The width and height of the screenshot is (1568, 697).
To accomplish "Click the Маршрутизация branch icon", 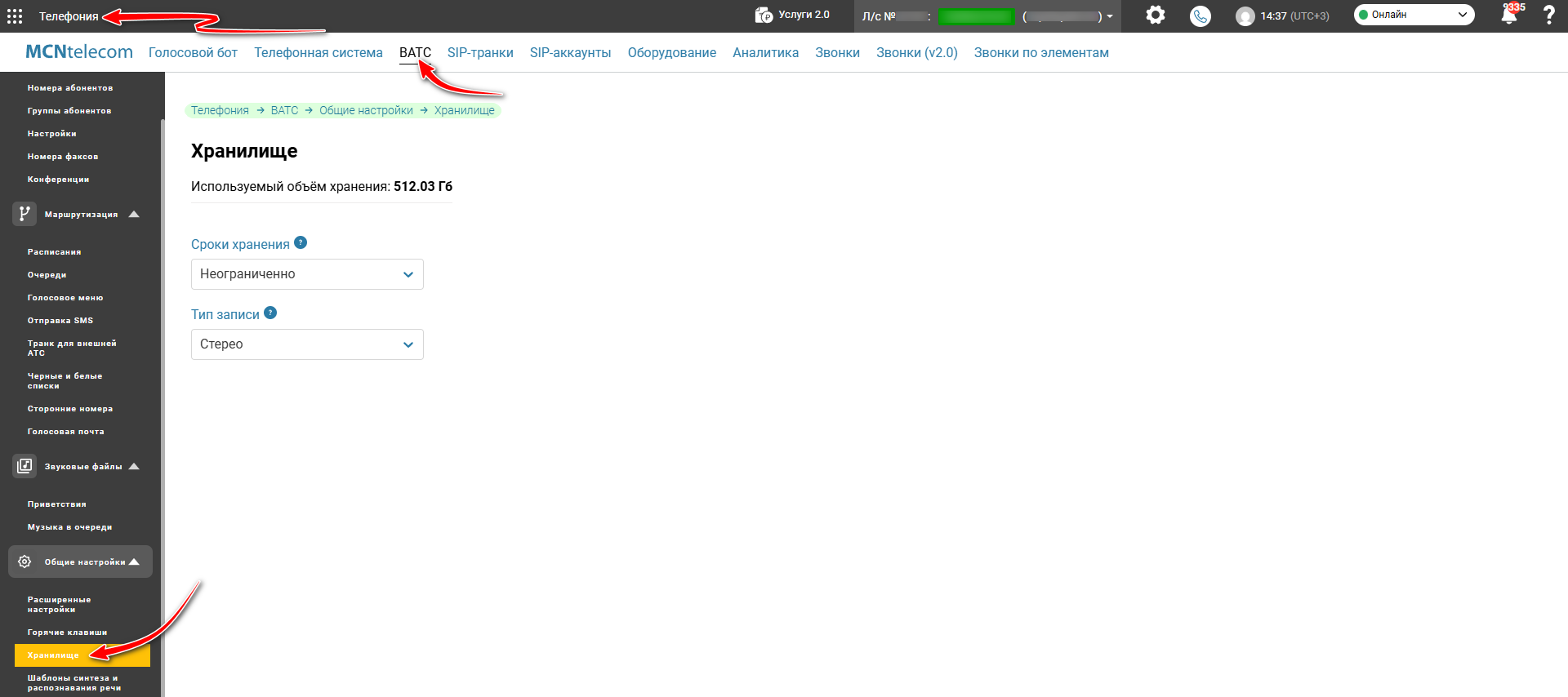I will click(24, 214).
